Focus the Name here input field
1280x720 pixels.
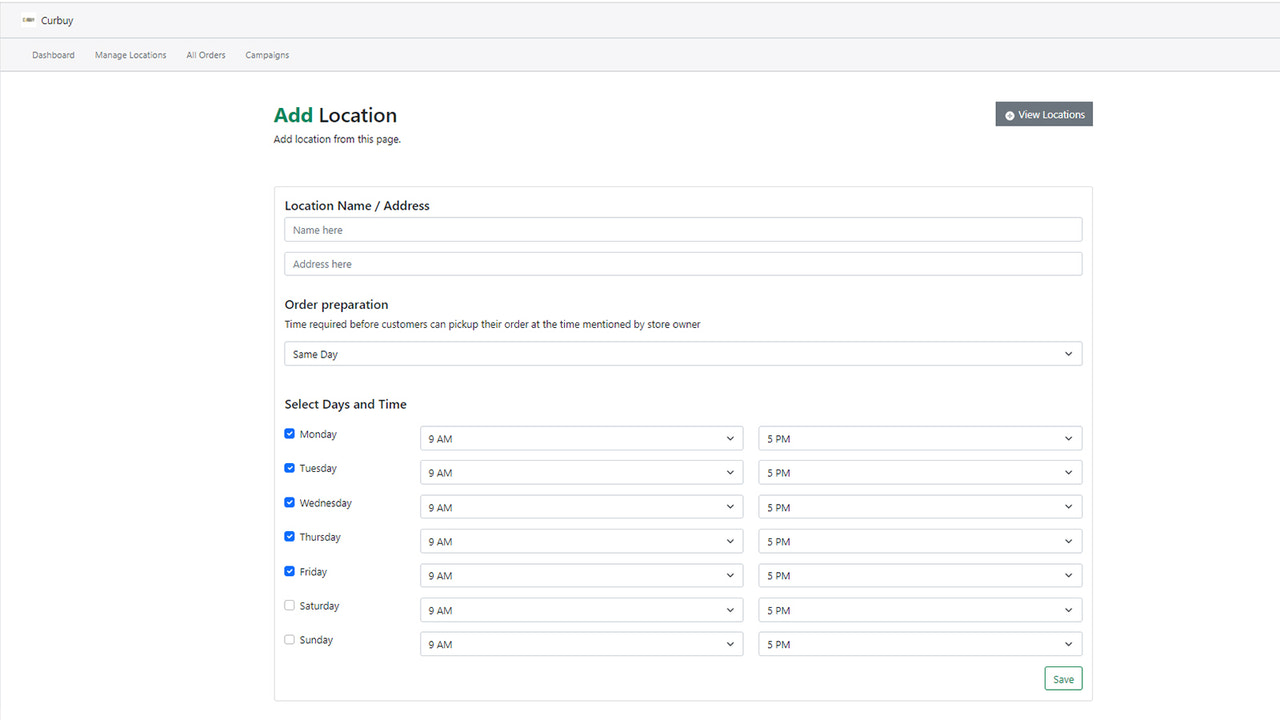coord(683,230)
